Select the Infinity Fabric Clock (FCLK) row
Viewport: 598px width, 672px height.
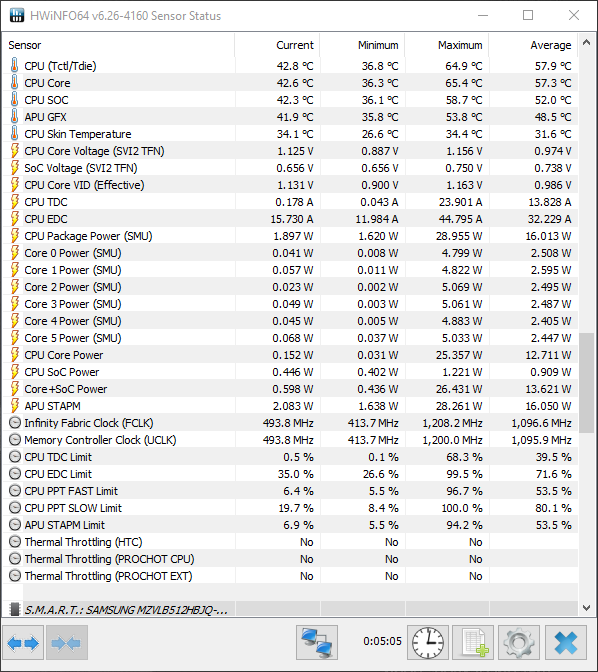pos(290,423)
